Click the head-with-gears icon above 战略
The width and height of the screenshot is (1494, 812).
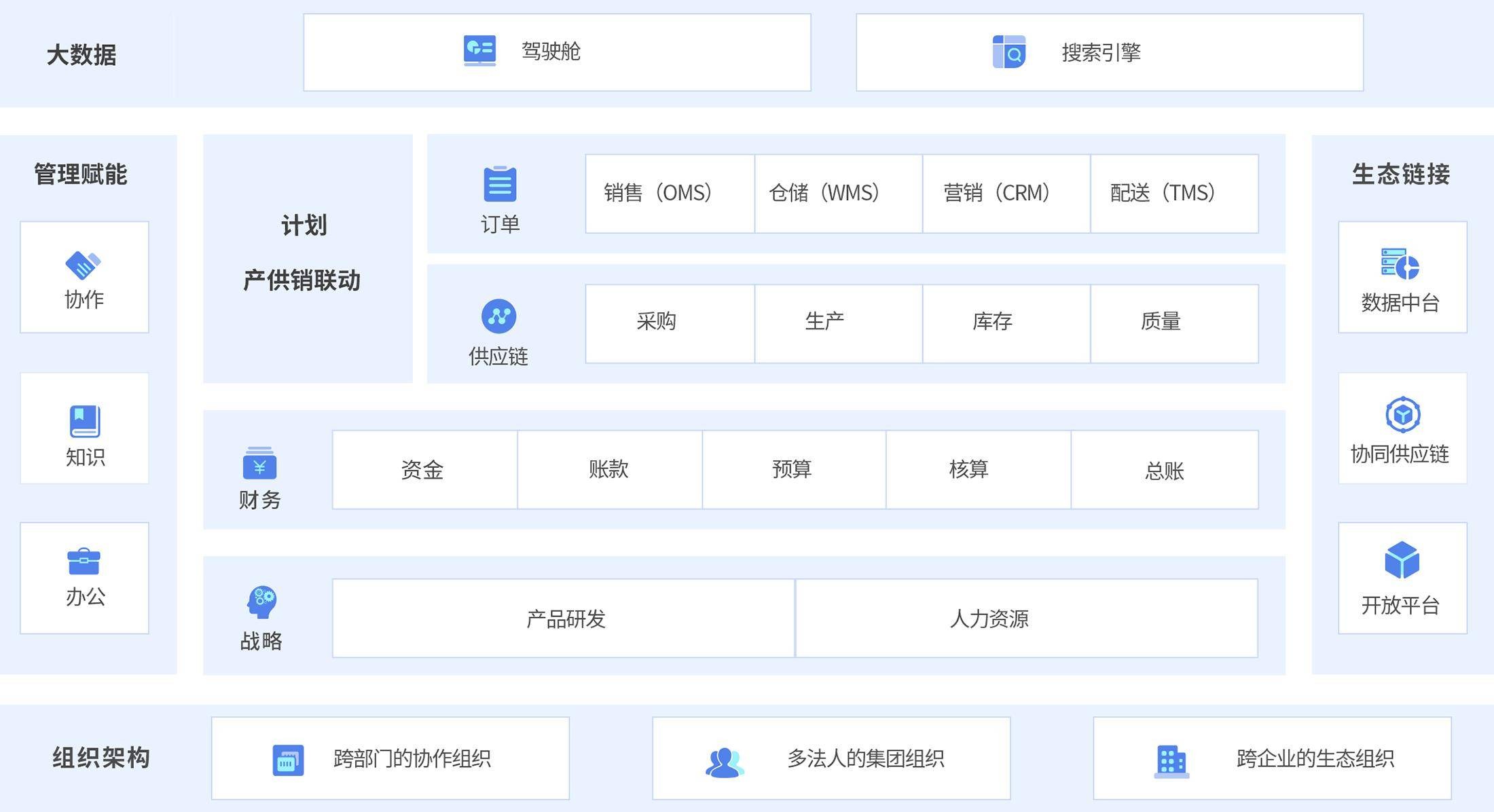[261, 602]
